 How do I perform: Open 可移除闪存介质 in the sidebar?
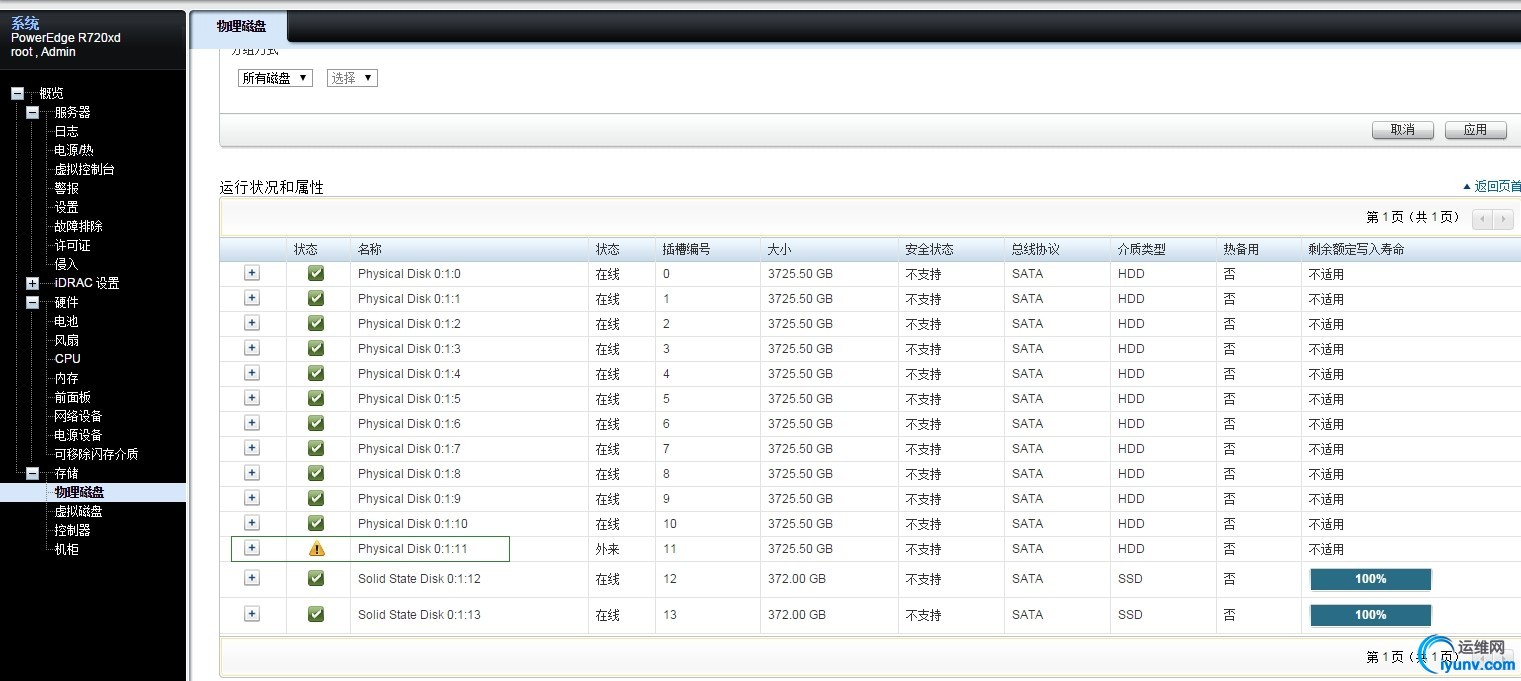96,454
